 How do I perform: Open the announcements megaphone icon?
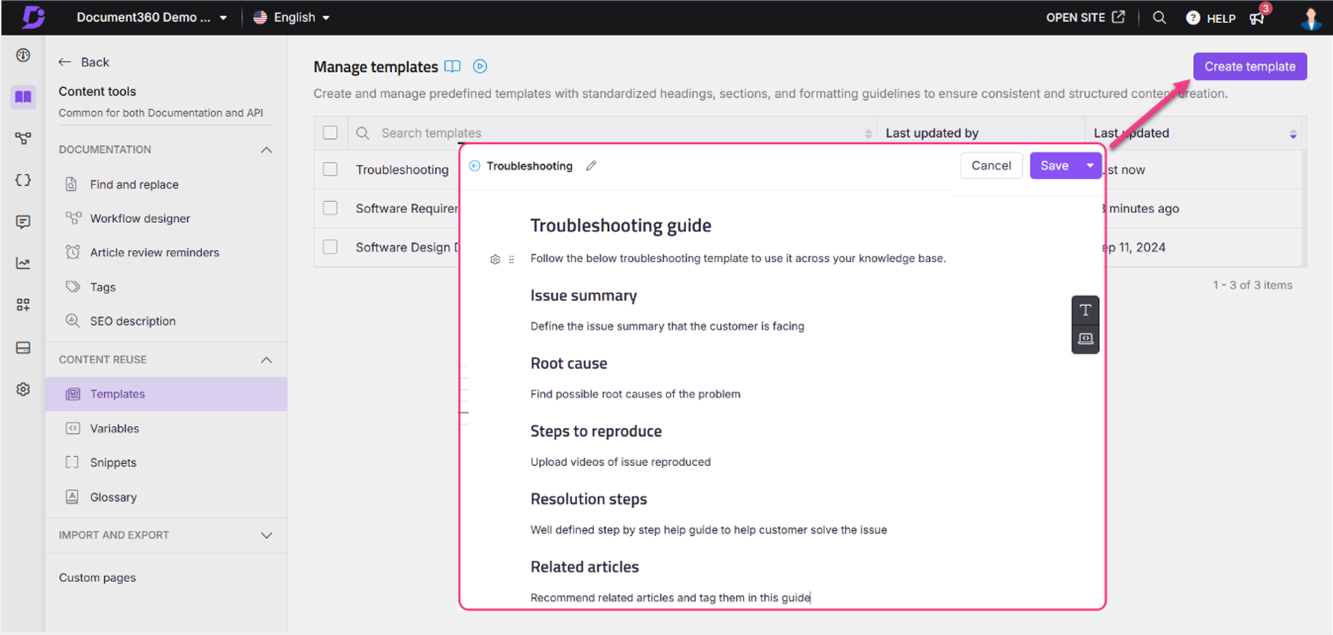click(x=1257, y=18)
